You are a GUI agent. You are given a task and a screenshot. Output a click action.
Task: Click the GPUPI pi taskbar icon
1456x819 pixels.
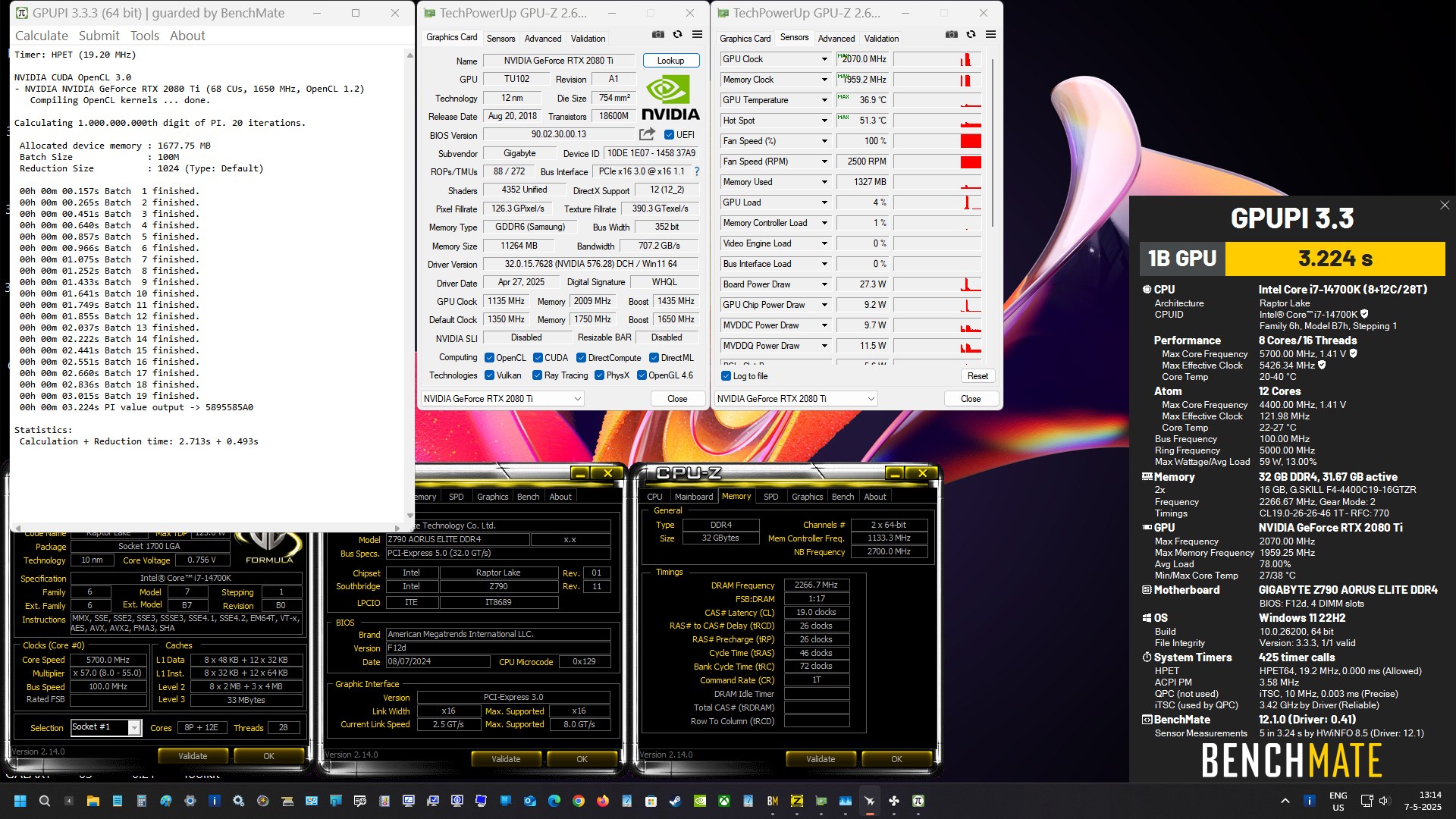[918, 801]
